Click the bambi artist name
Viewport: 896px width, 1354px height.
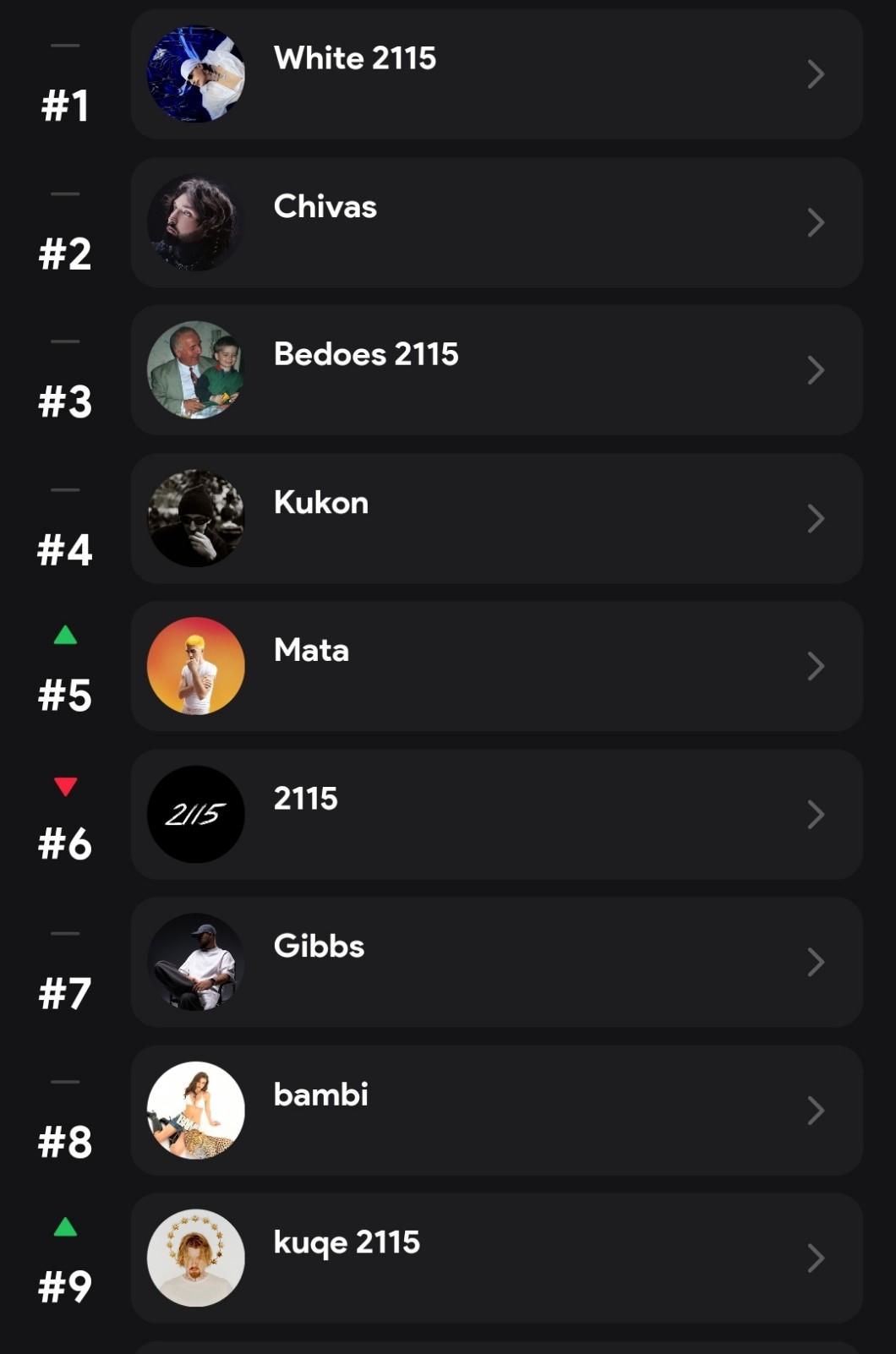320,1095
